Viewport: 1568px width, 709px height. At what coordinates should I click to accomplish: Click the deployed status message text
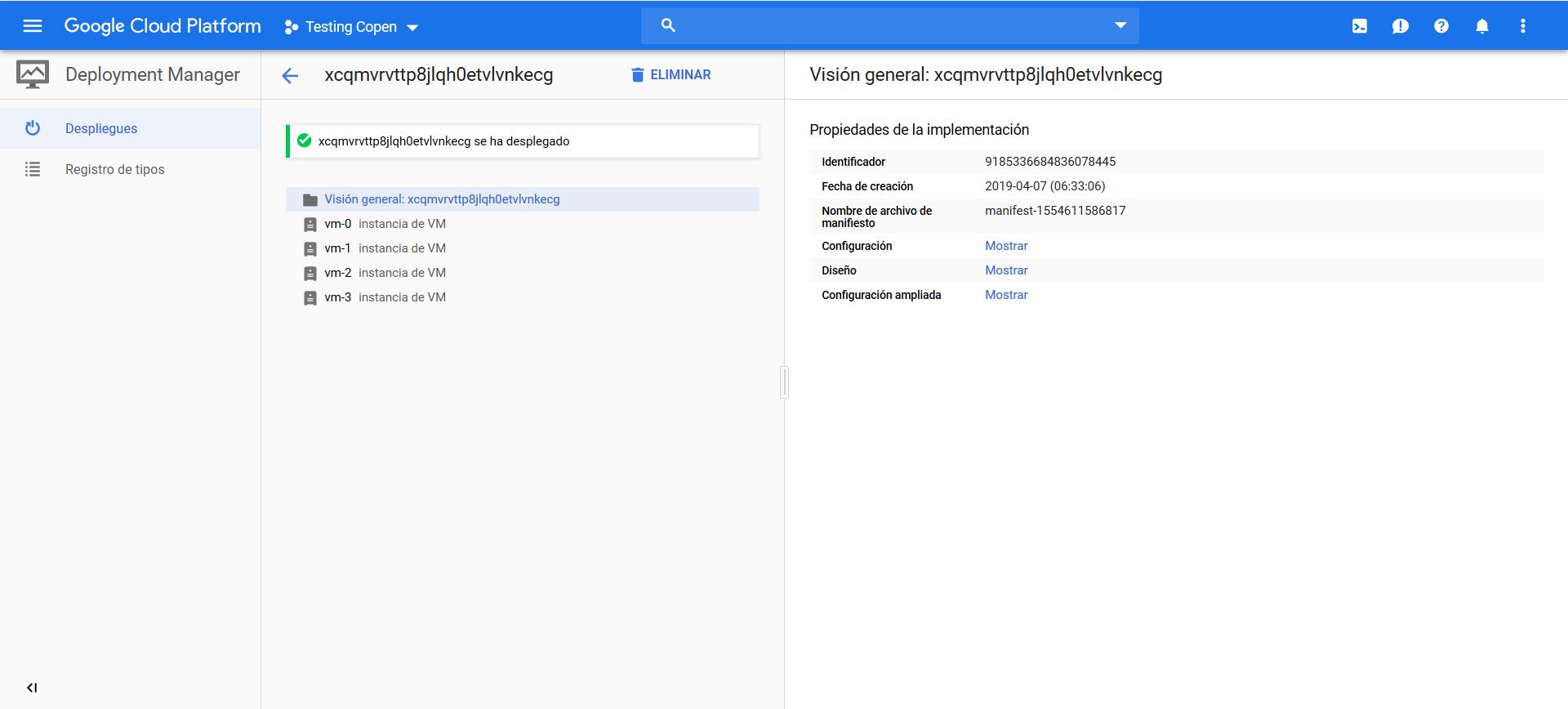point(444,141)
